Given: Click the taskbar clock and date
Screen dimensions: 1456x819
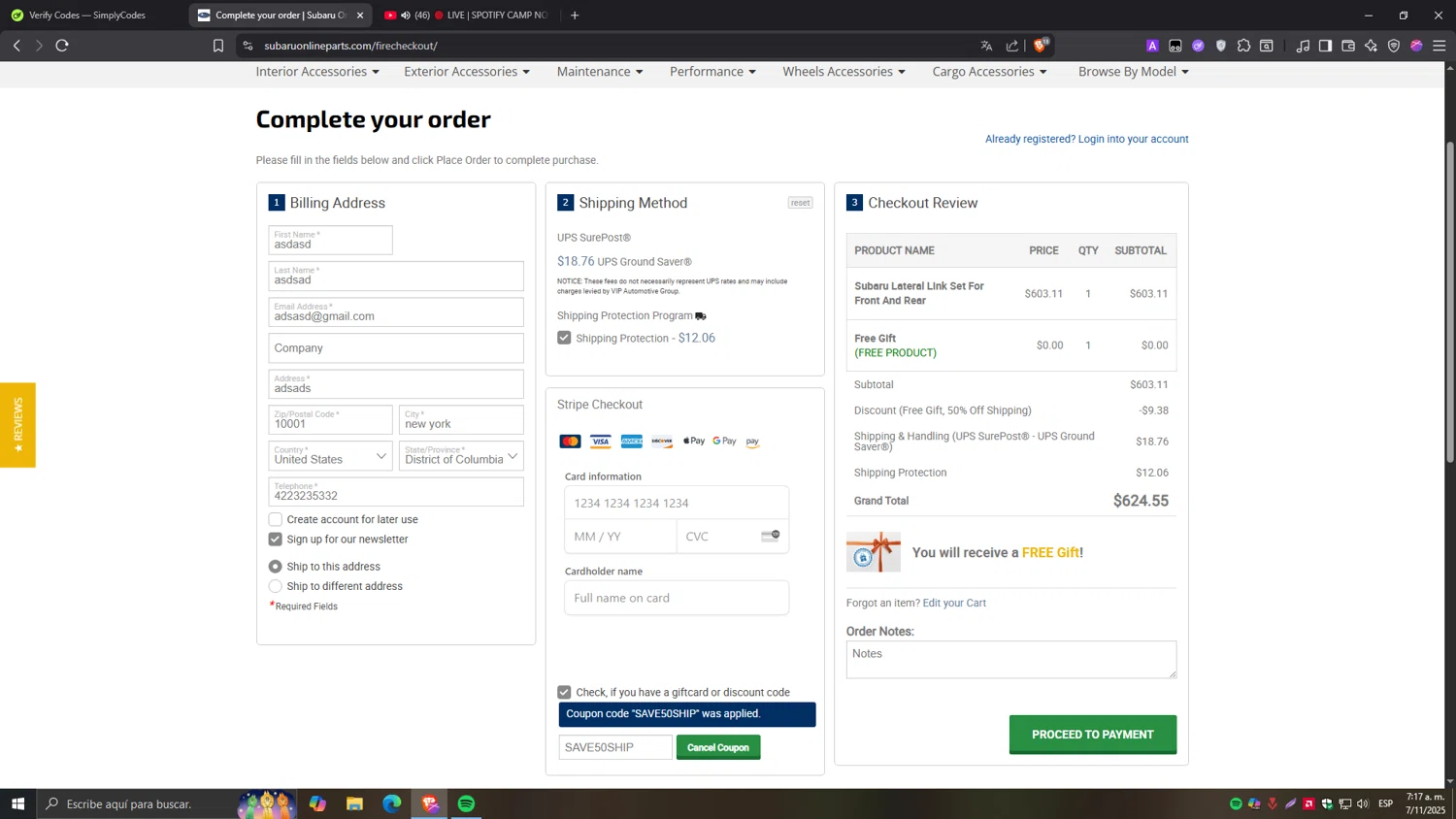Looking at the screenshot, I should point(1426,803).
